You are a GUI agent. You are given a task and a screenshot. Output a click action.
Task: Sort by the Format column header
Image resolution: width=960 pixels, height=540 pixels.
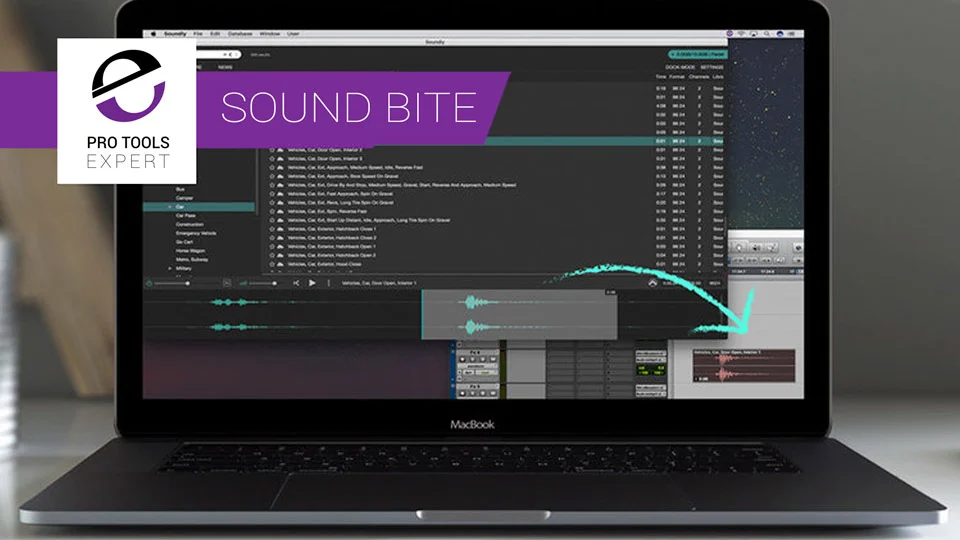(x=677, y=77)
